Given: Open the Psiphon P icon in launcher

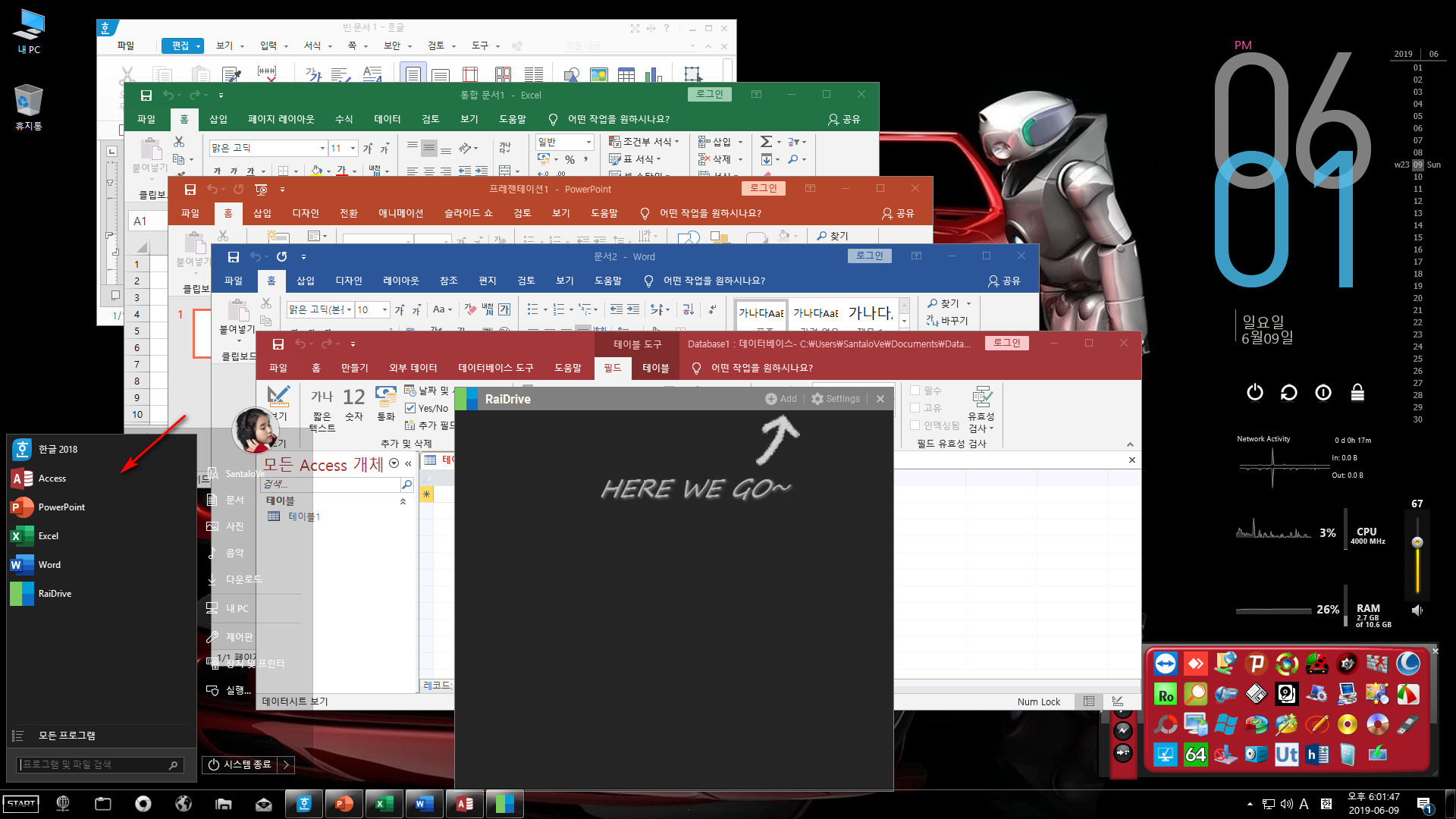Looking at the screenshot, I should pyautogui.click(x=1257, y=664).
